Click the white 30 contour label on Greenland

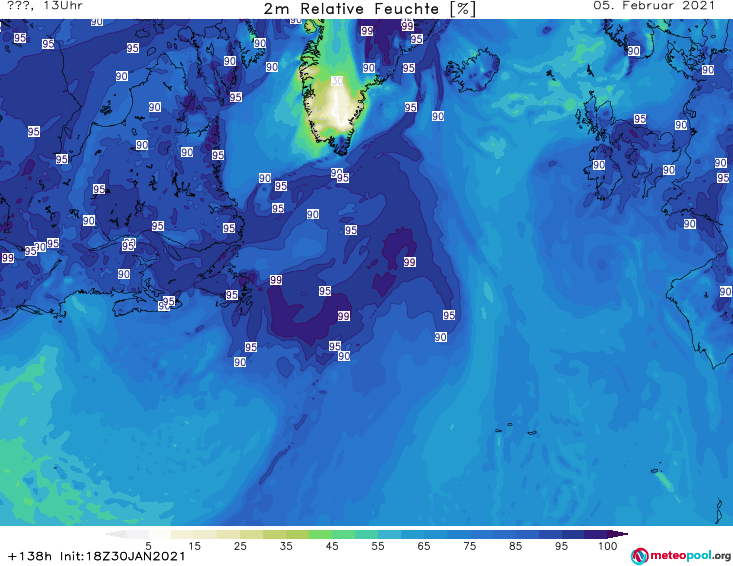tap(337, 81)
